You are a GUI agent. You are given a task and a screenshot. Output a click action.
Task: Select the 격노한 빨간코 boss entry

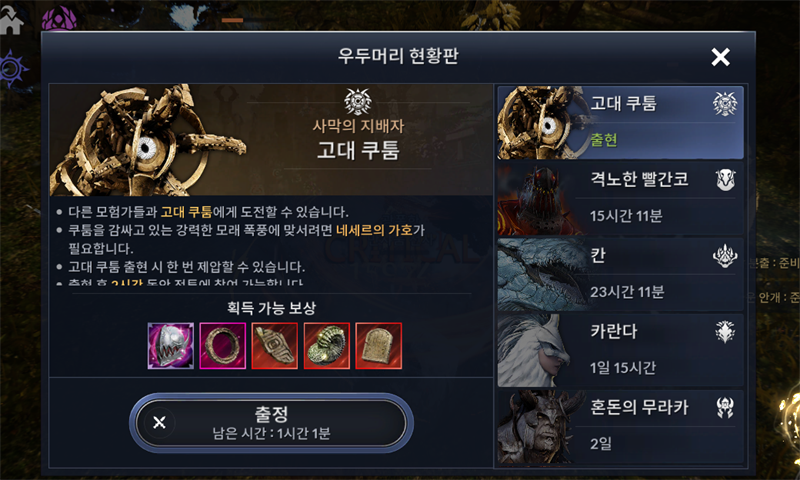[x=620, y=198]
